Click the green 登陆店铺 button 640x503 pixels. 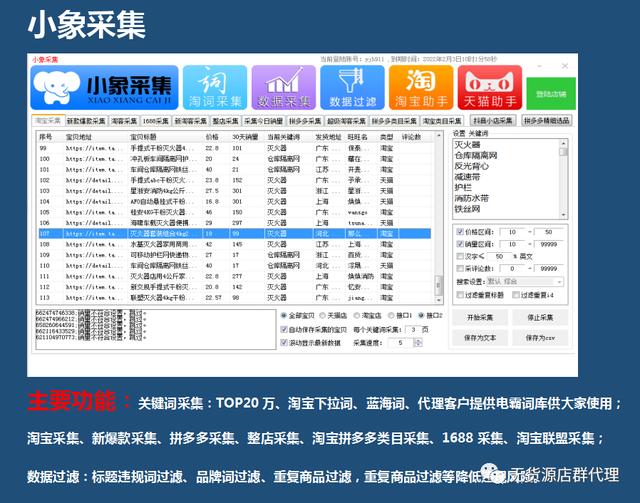click(549, 93)
